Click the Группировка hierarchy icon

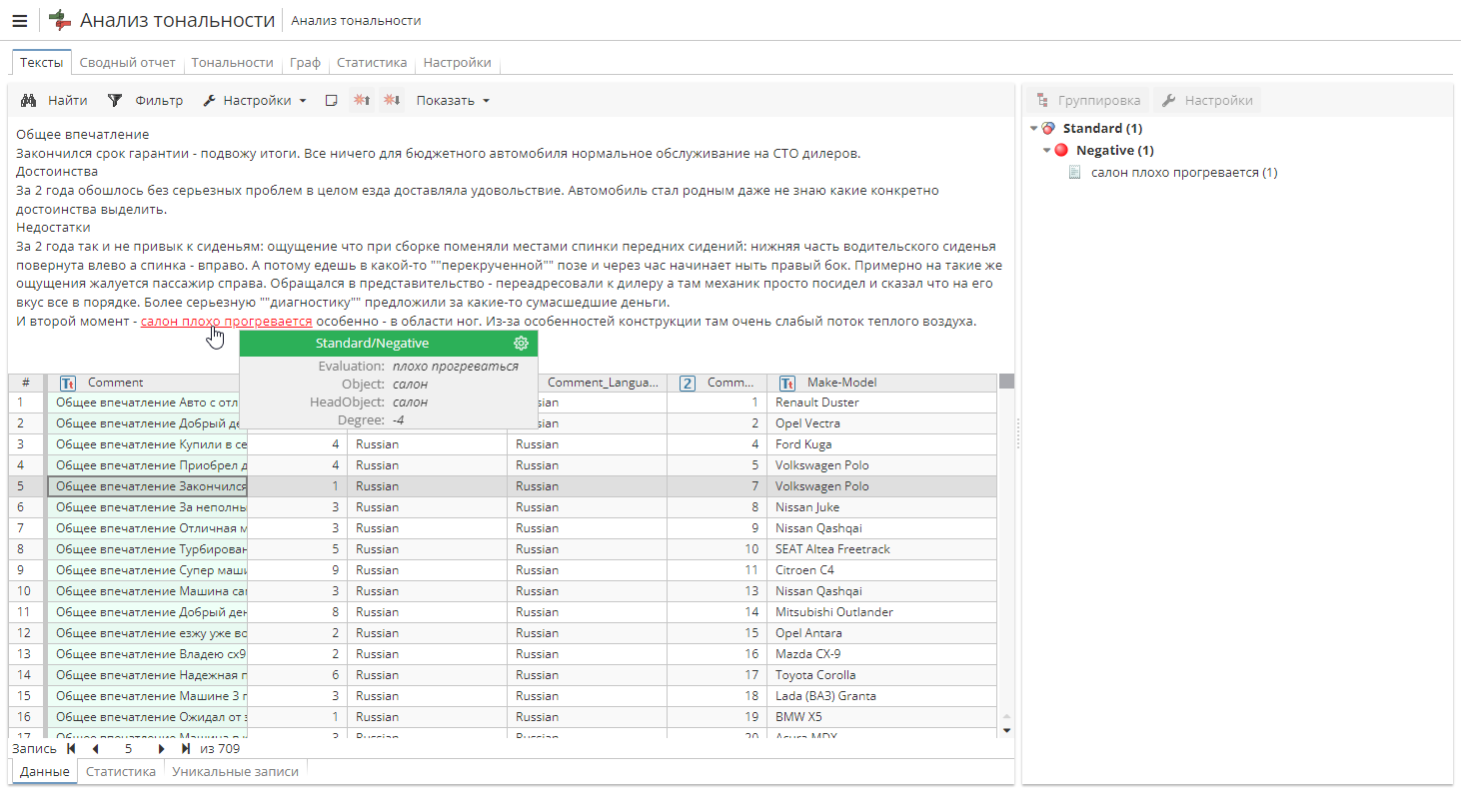point(1042,100)
